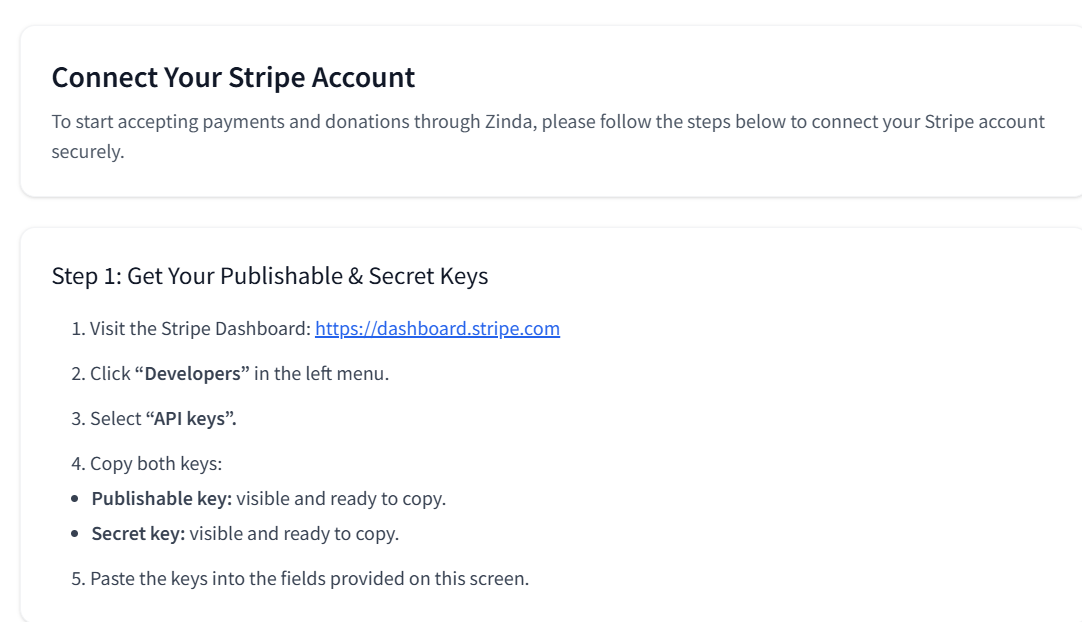
Task: Click the intro paragraph mentioning Zinda
Action: [x=548, y=136]
